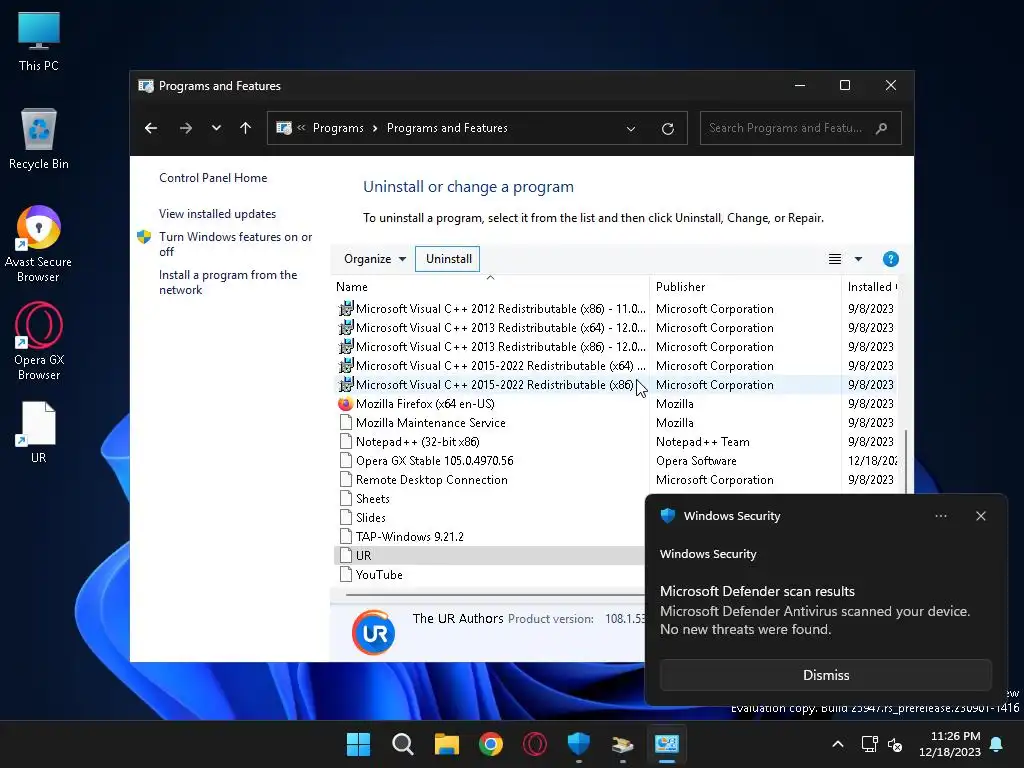Screen dimensions: 1024x768
Task: Open File Explorer from taskbar
Action: coord(447,744)
